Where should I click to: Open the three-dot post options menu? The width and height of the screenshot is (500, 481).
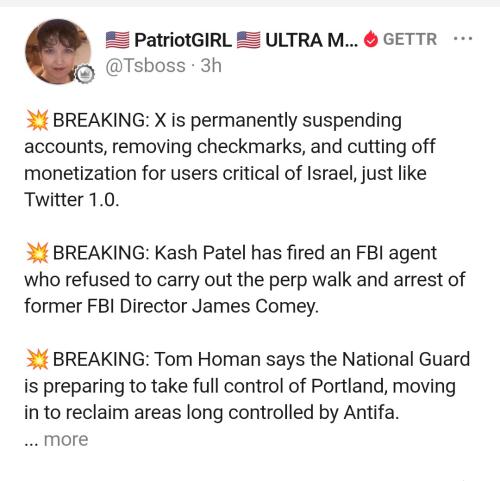pyautogui.click(x=463, y=39)
